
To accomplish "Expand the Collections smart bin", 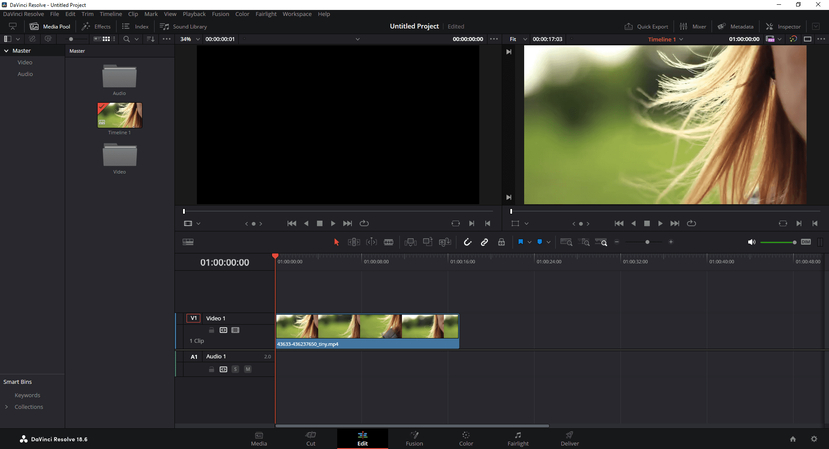I will click(7, 407).
